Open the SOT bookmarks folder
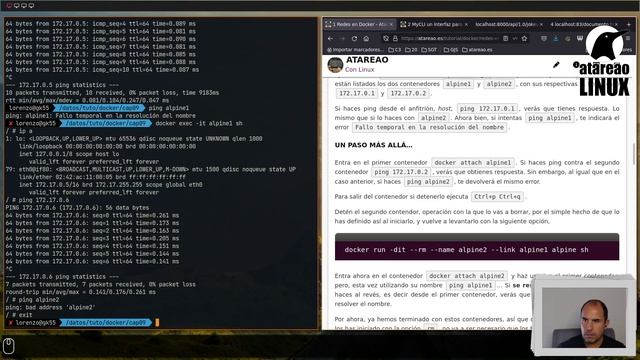 tap(429, 50)
